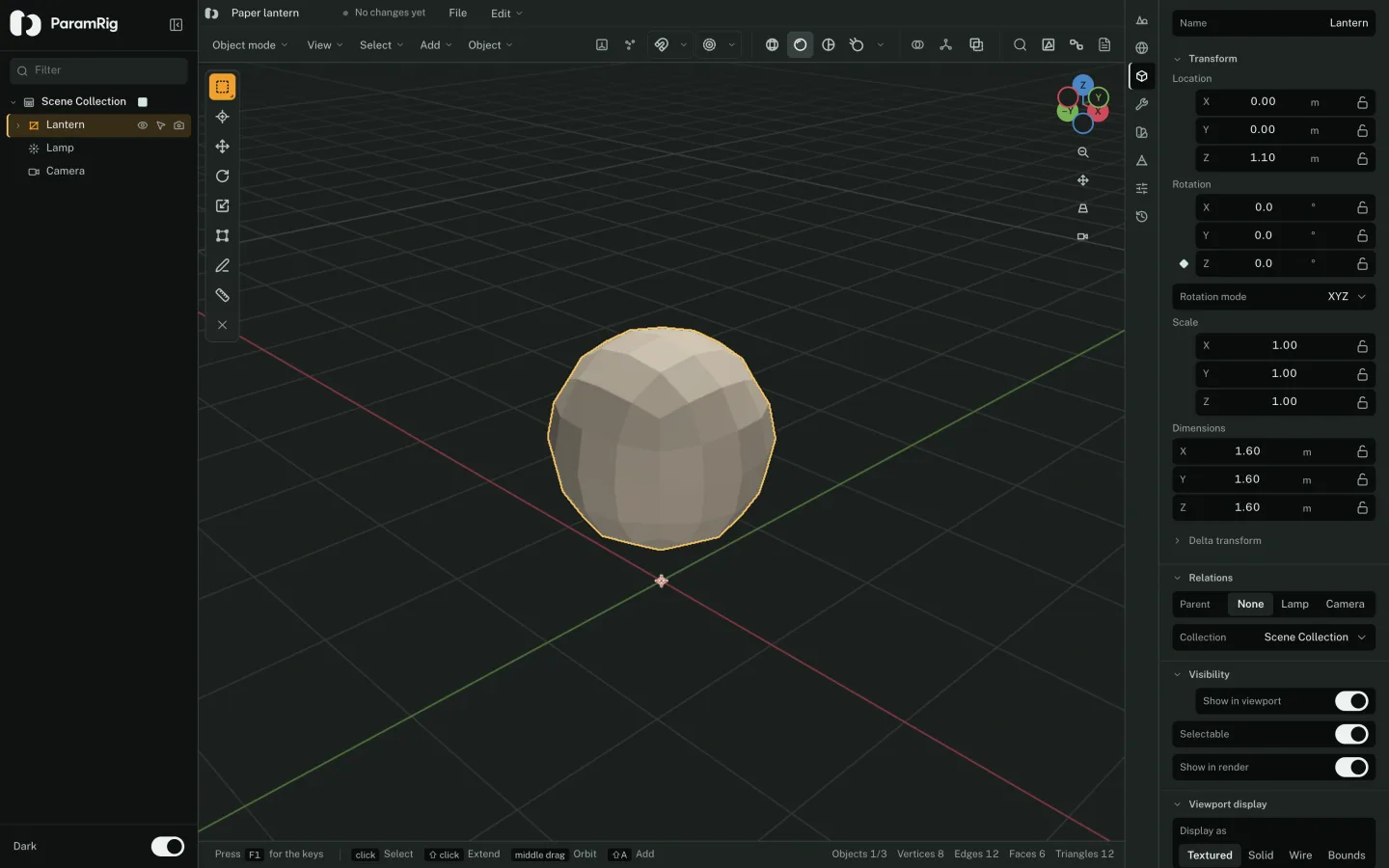Expand the Delta transform section
The image size is (1389, 868).
[x=1217, y=541]
